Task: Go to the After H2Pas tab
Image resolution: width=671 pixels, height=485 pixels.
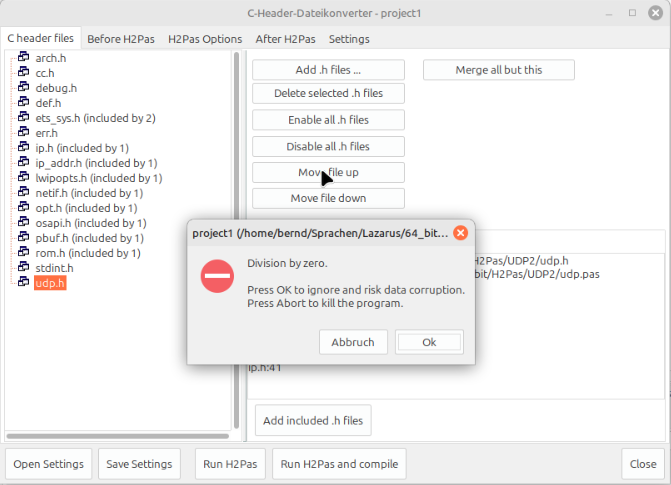Action: (x=285, y=39)
